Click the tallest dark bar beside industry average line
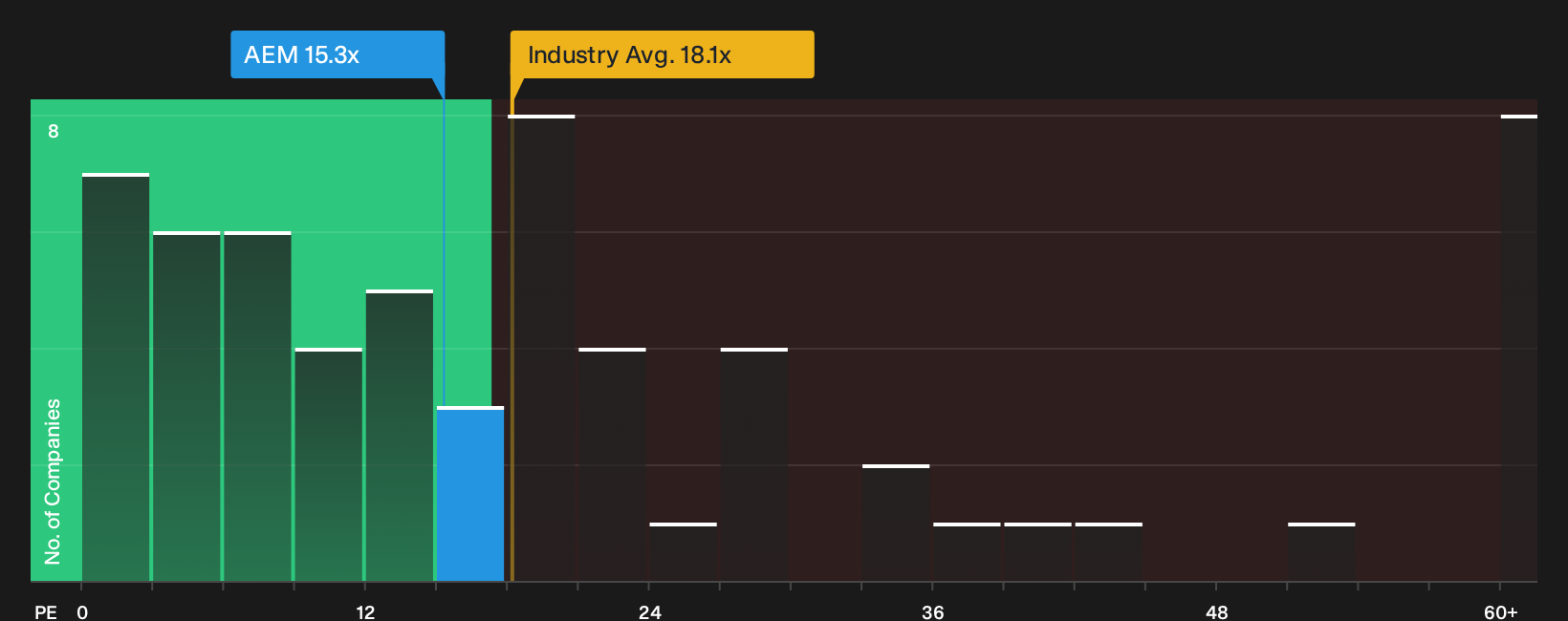The width and height of the screenshot is (1568, 621). [541, 348]
